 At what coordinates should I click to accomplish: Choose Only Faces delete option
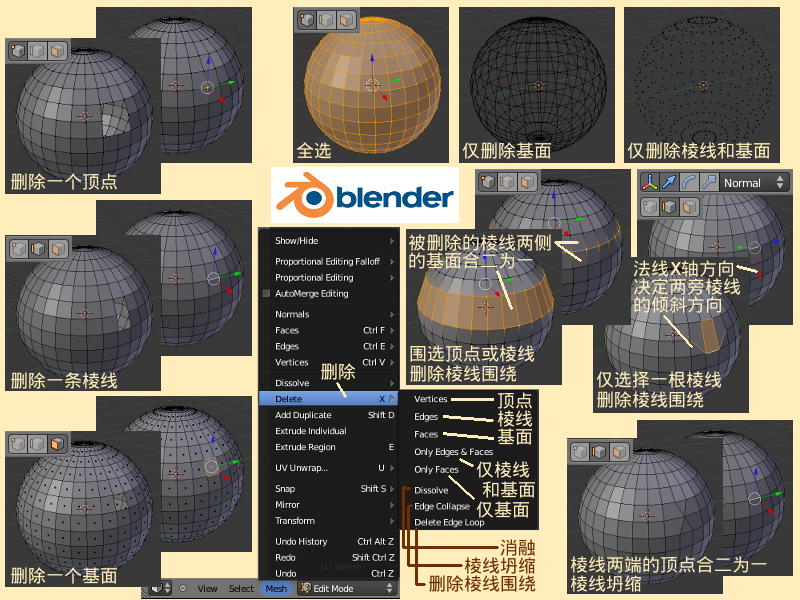click(x=436, y=469)
